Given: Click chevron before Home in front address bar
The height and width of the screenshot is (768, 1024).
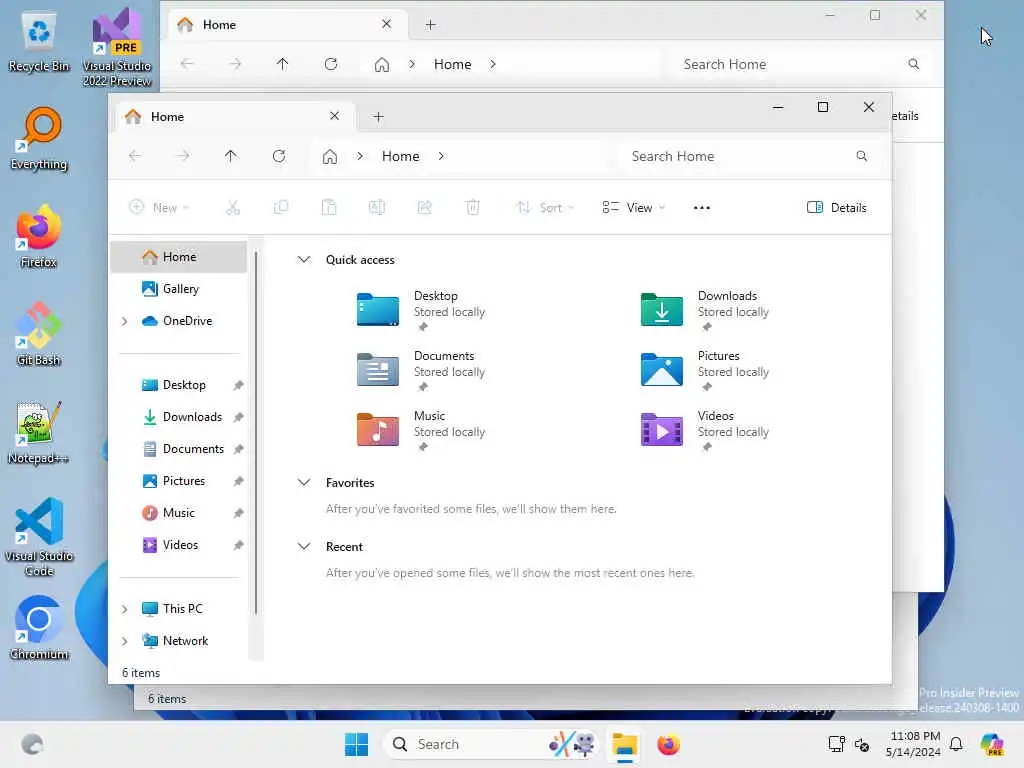Looking at the screenshot, I should [x=360, y=156].
